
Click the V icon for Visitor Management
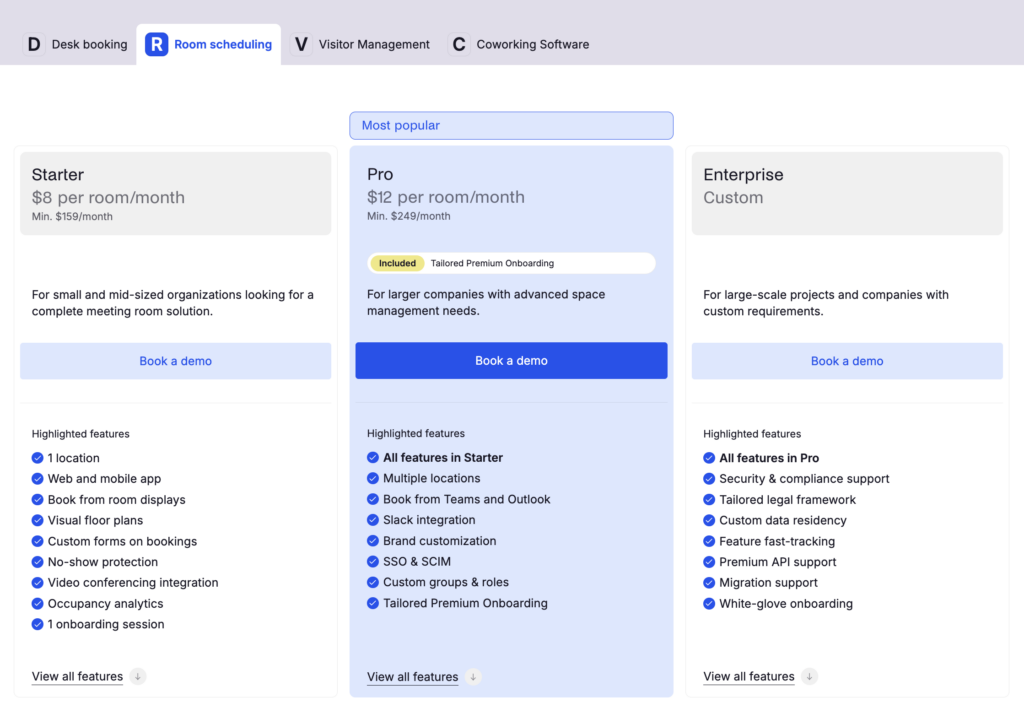pyautogui.click(x=300, y=44)
